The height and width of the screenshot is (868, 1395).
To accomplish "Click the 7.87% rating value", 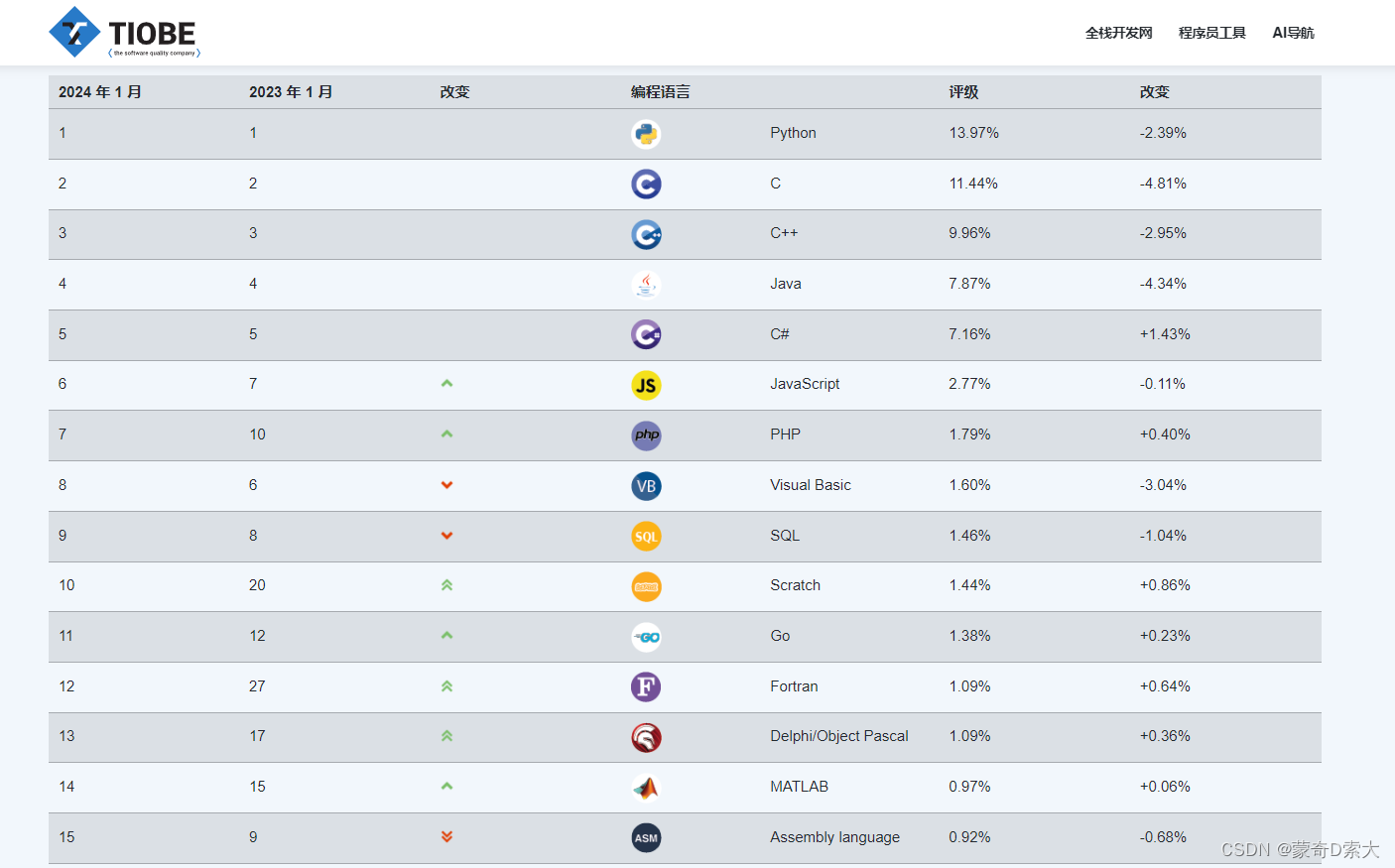I will coord(969,284).
